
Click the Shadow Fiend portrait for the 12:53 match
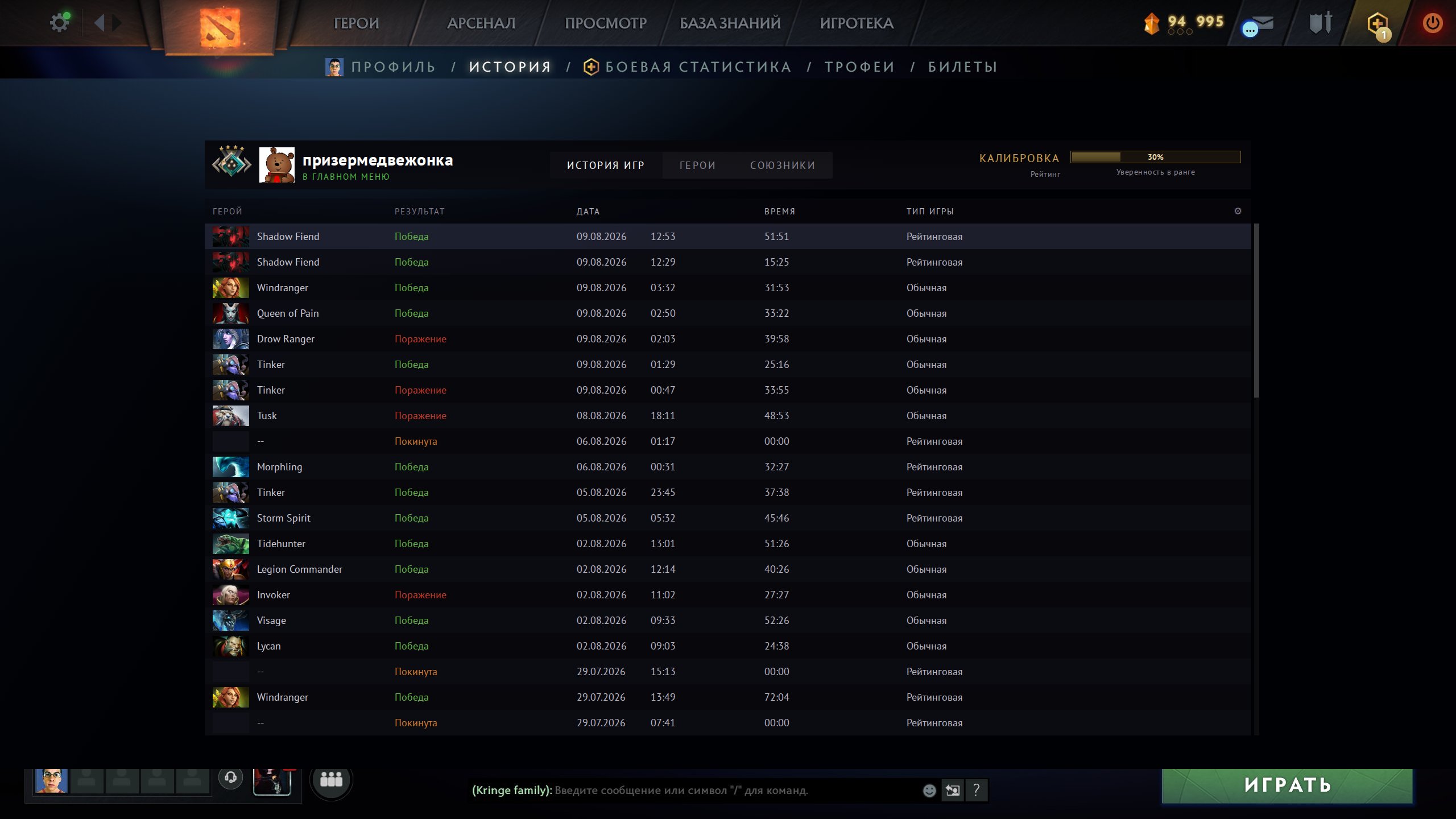231,237
